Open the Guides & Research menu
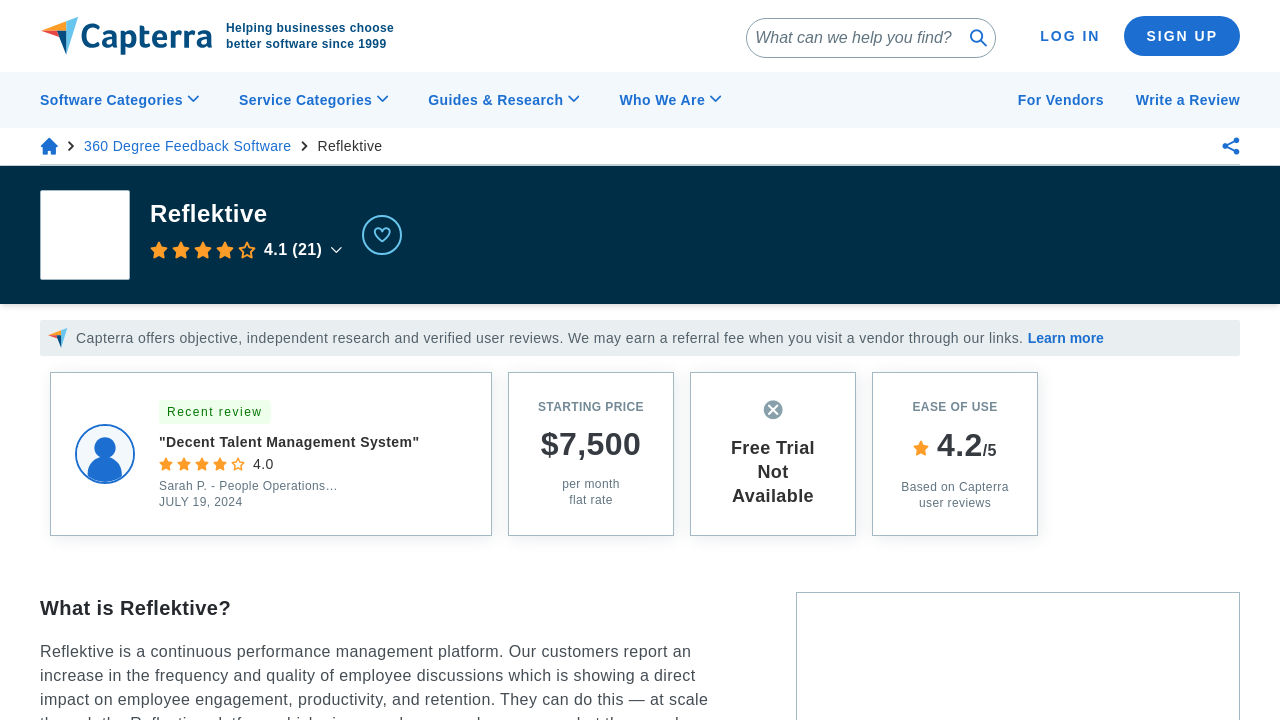 pos(503,100)
